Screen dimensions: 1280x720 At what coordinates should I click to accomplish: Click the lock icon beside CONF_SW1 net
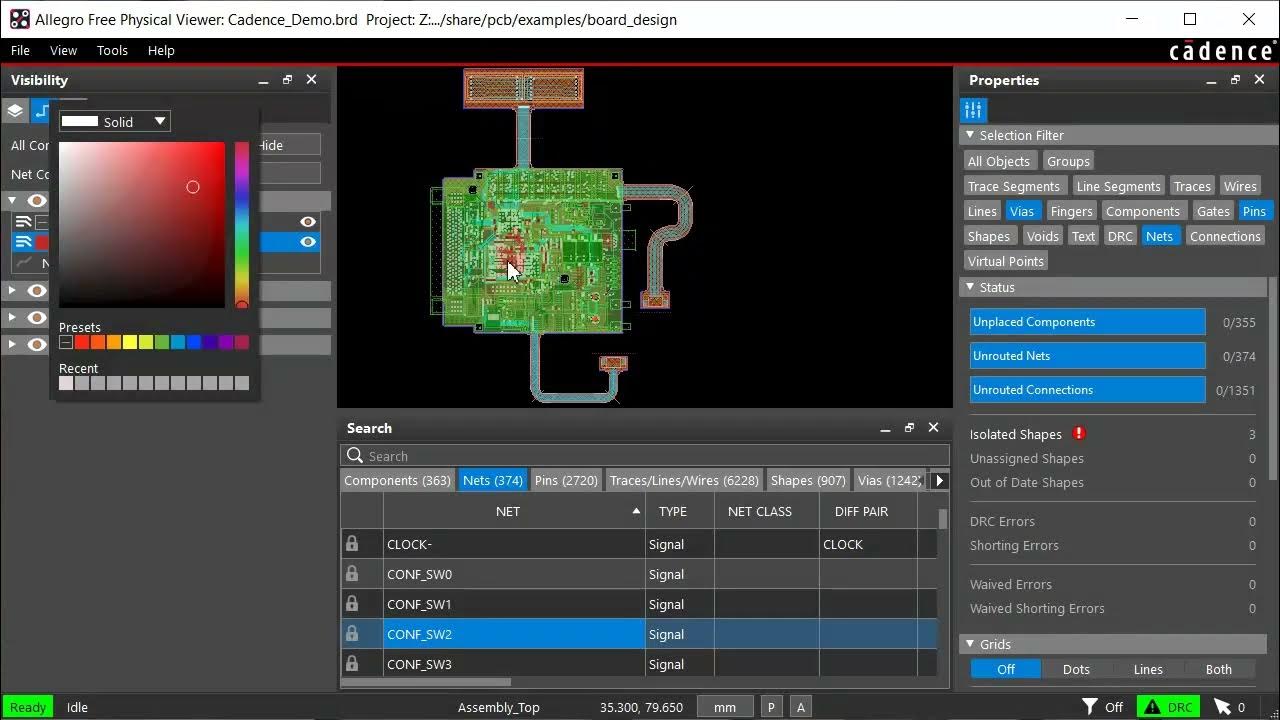click(352, 604)
